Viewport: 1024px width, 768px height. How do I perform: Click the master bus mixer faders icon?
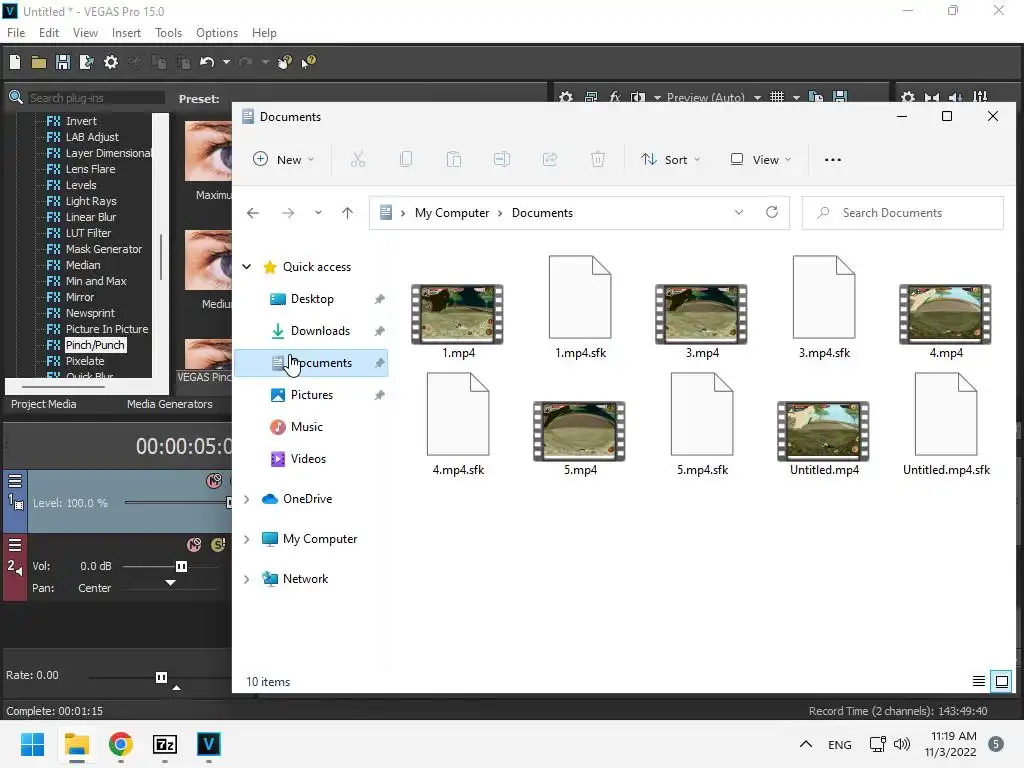[x=980, y=97]
